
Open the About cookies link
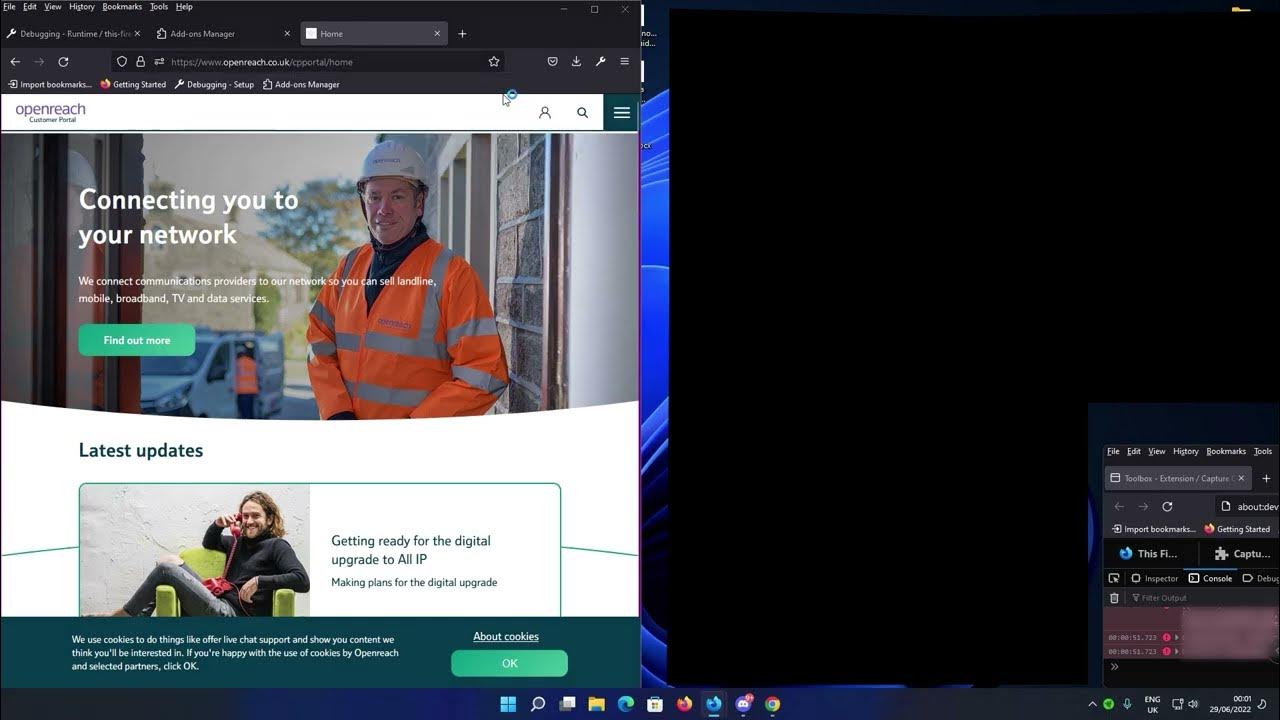pos(506,636)
